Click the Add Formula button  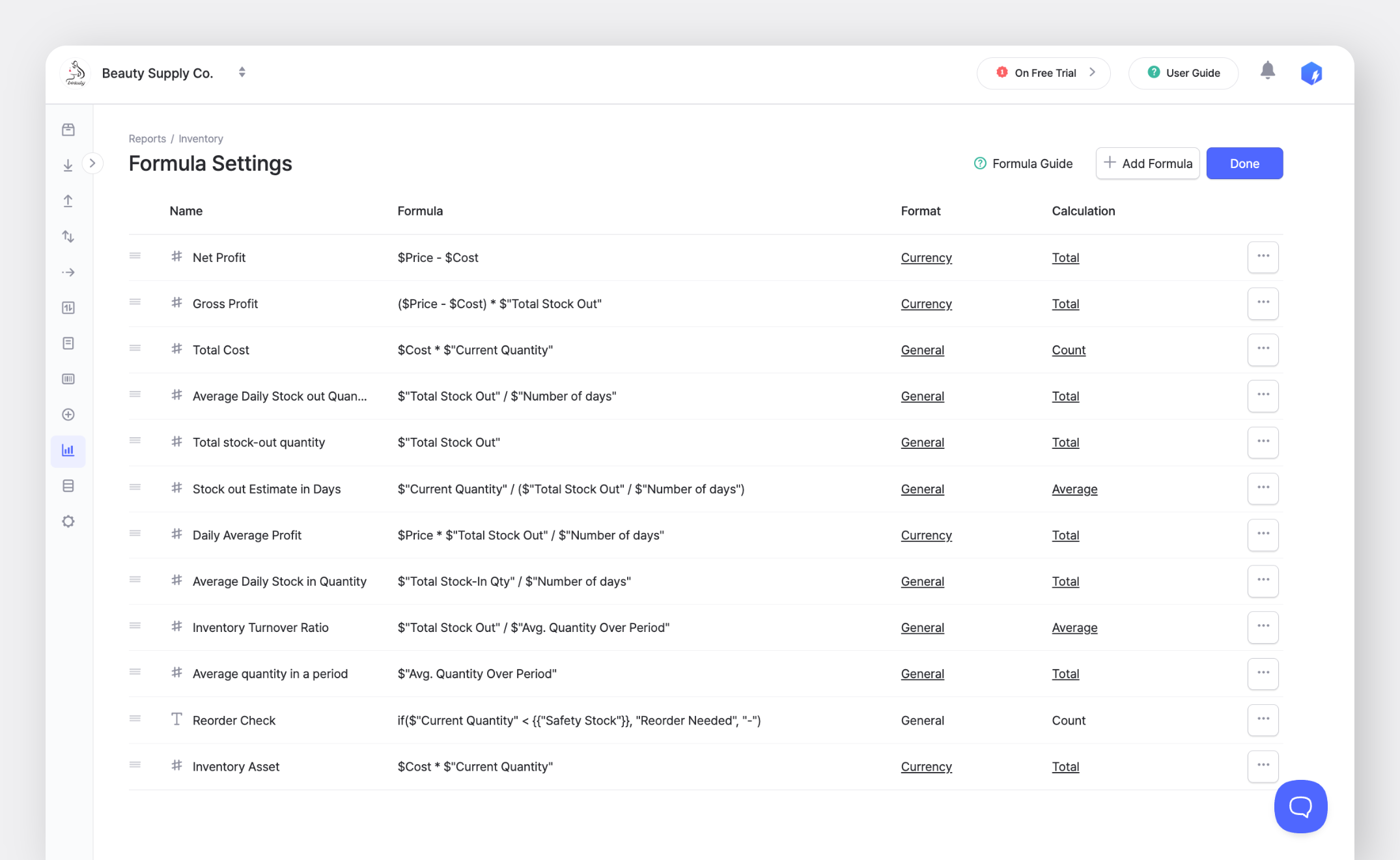click(1147, 164)
